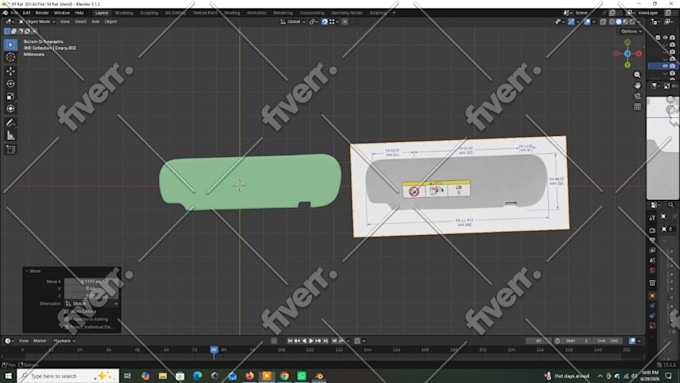Screen dimensions: 680x383
Task: Toggle snapping magnet in the header
Action: click(324, 21)
